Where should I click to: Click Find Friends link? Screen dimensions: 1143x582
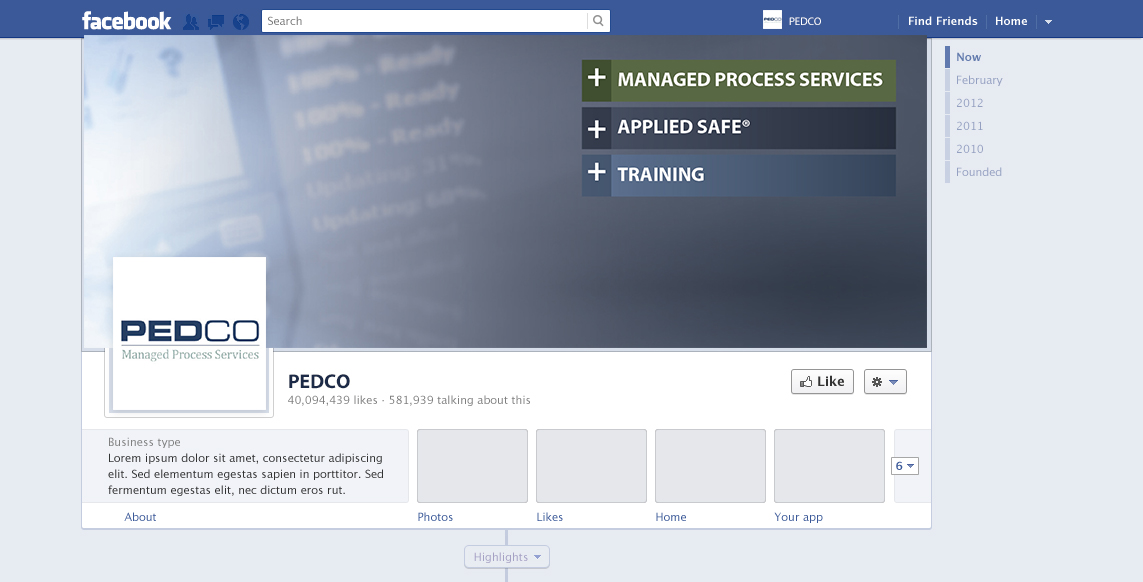pos(943,21)
